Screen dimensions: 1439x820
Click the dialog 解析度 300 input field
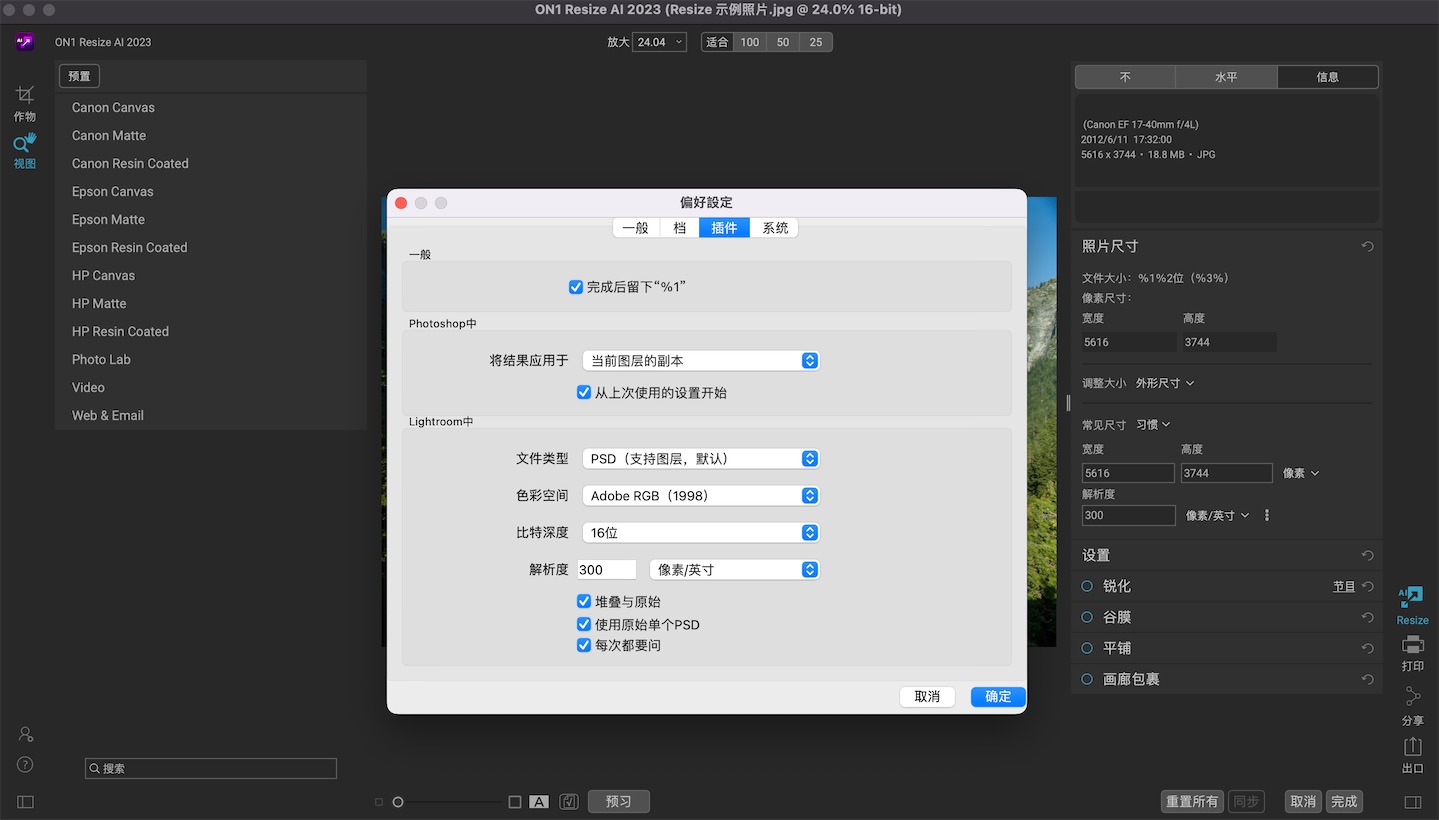pos(606,570)
